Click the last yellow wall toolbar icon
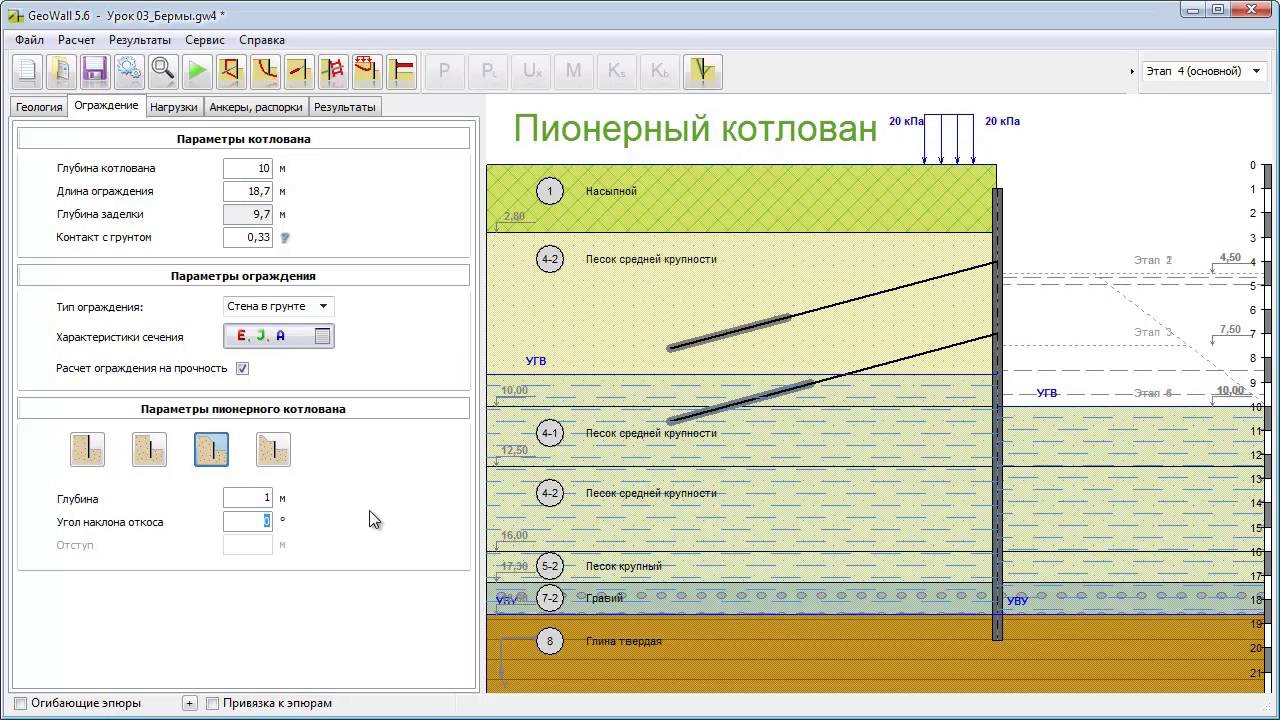Image resolution: width=1280 pixels, height=720 pixels. tap(703, 71)
